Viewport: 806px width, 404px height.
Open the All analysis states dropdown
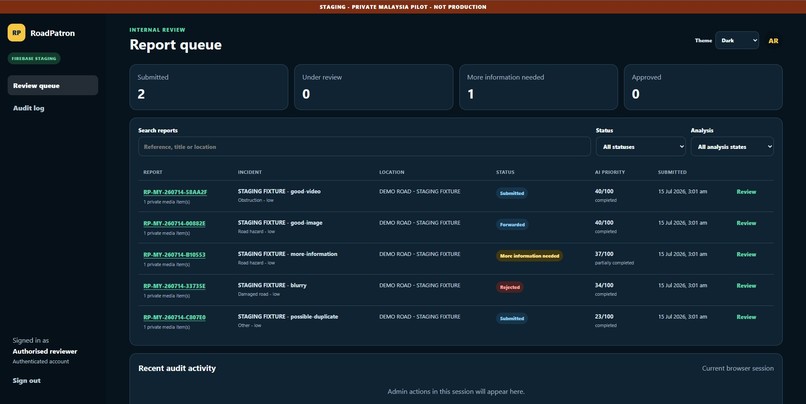(732, 146)
